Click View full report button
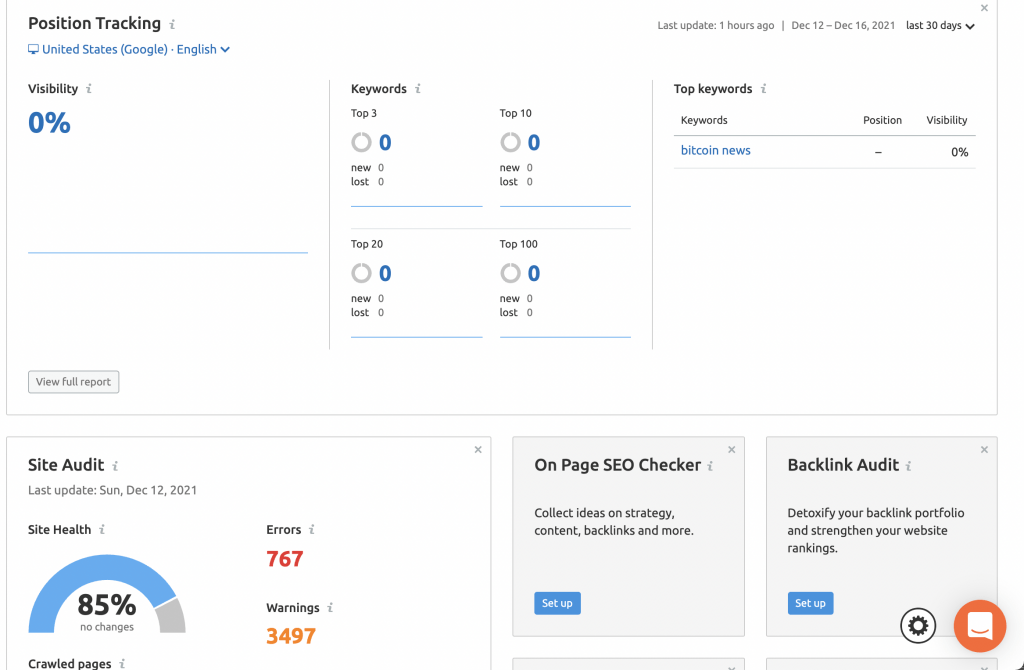This screenshot has width=1024, height=670. coord(73,382)
